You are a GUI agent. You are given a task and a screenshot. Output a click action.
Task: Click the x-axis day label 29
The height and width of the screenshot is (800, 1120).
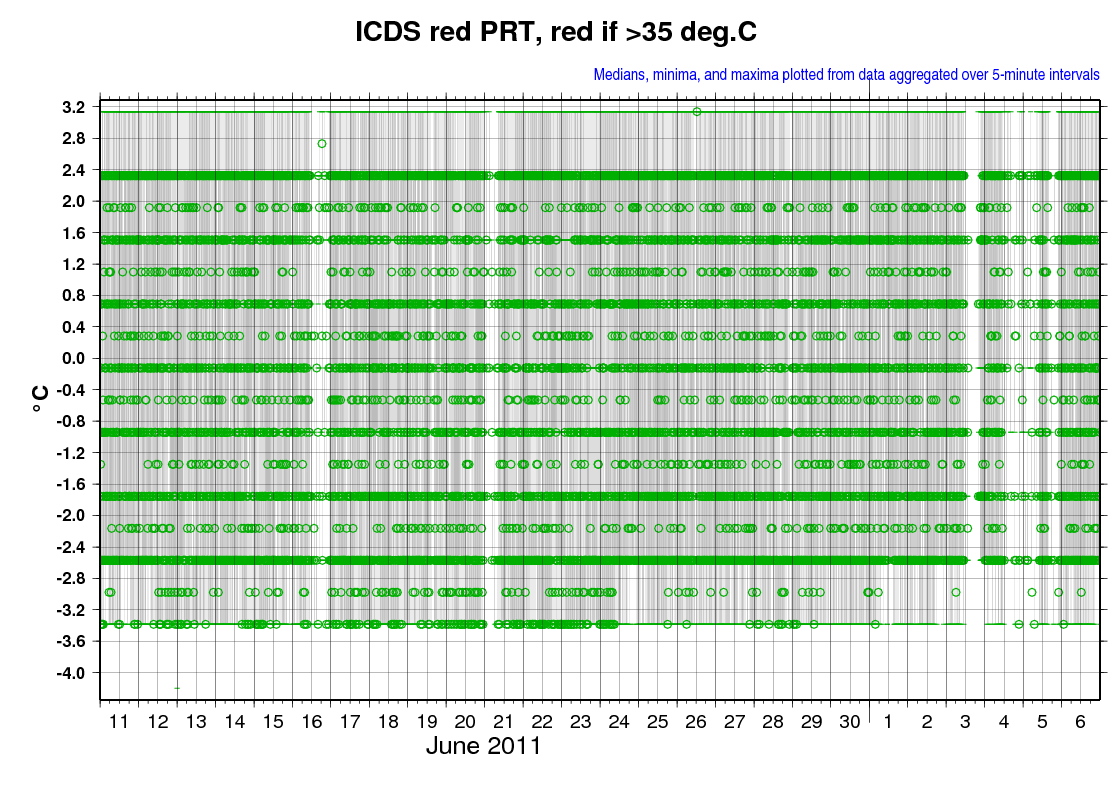[811, 722]
